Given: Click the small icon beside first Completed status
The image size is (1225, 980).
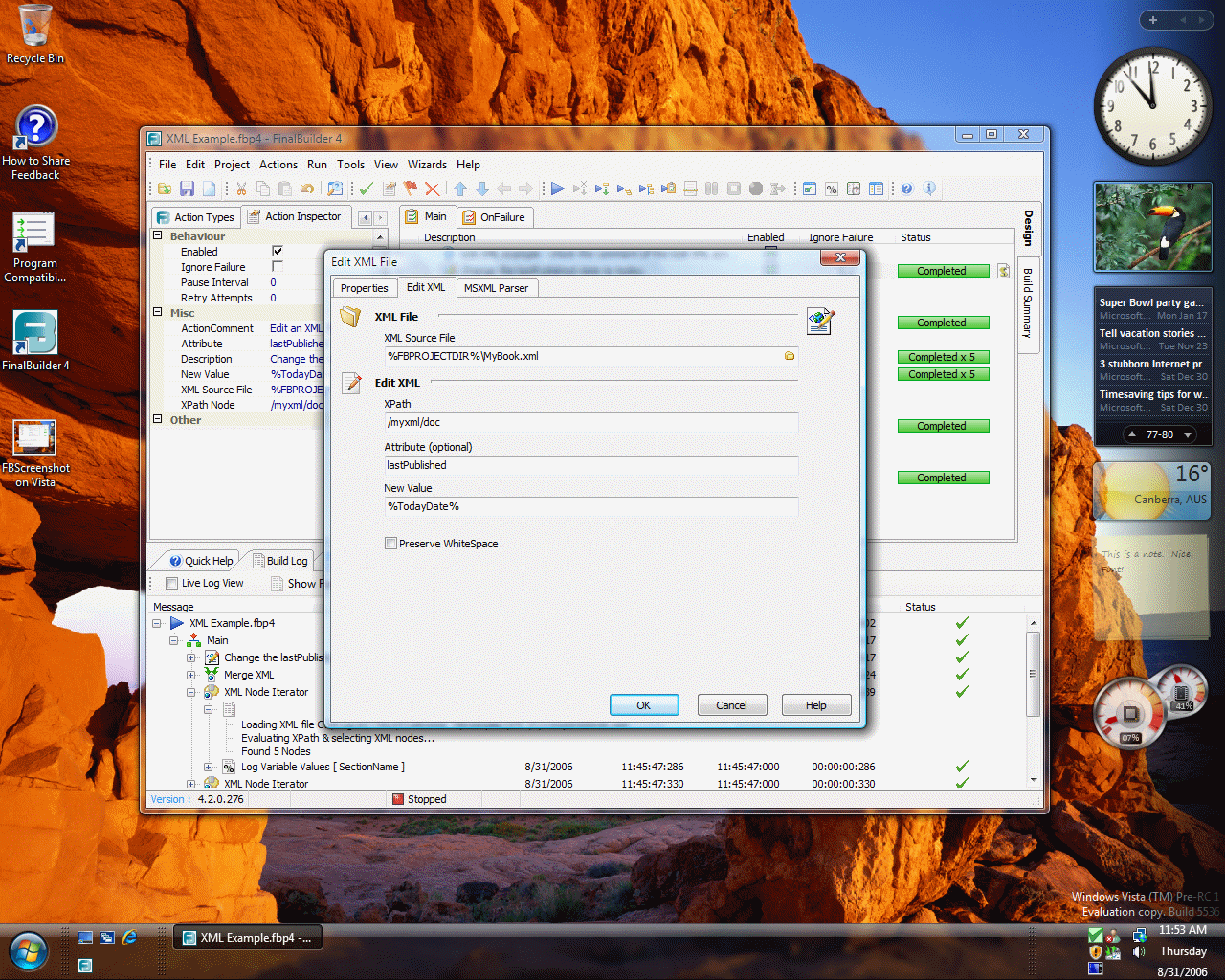Looking at the screenshot, I should [x=1003, y=271].
